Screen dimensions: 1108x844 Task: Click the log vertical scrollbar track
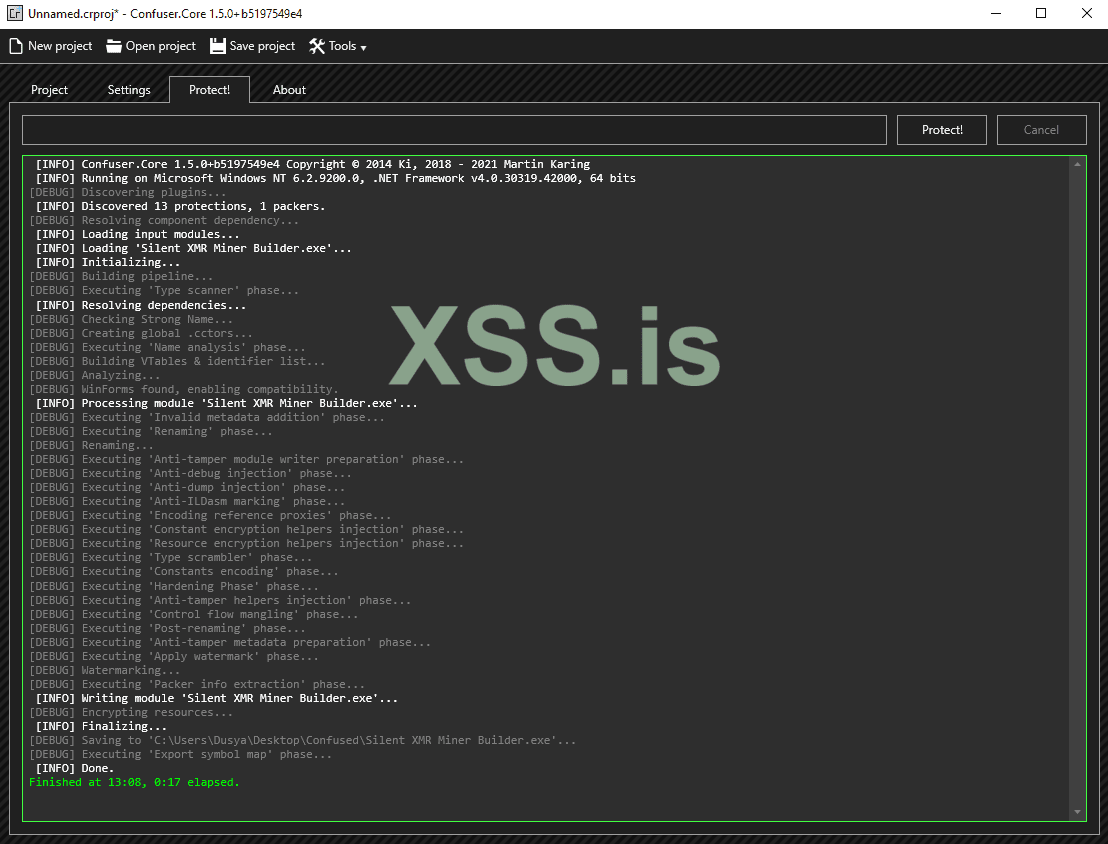(1077, 488)
